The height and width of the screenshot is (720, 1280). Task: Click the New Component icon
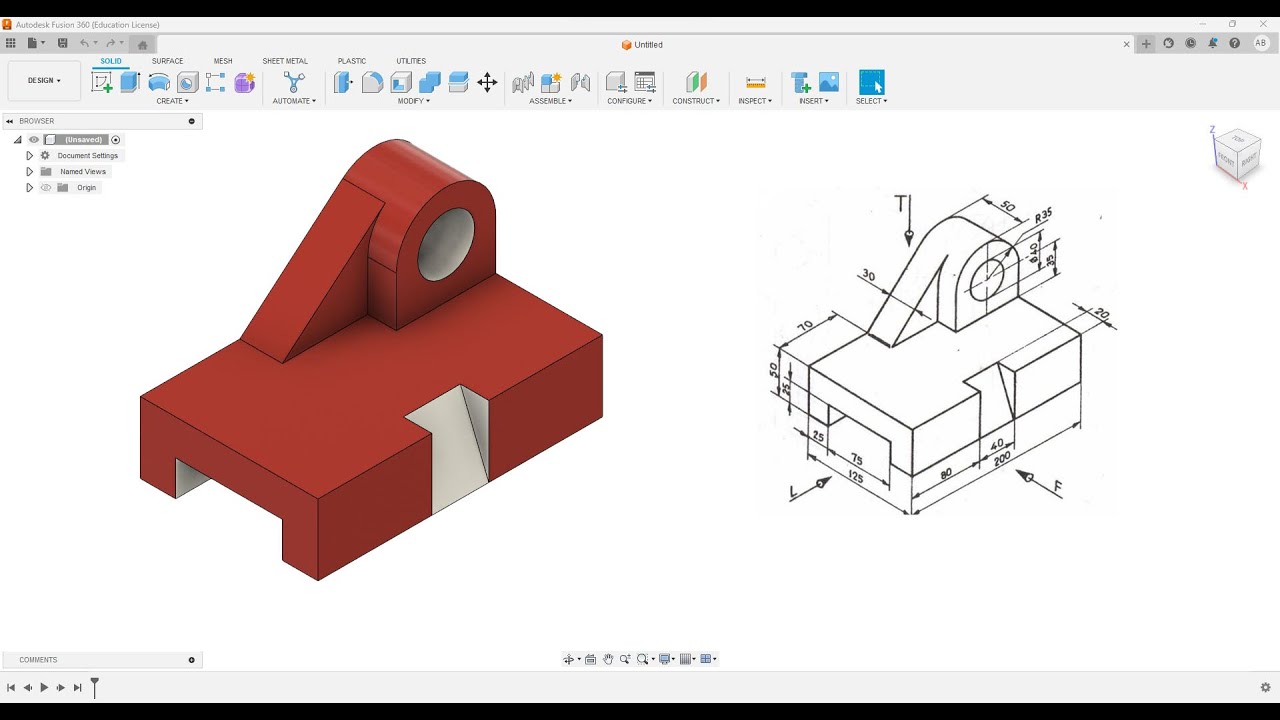point(551,83)
